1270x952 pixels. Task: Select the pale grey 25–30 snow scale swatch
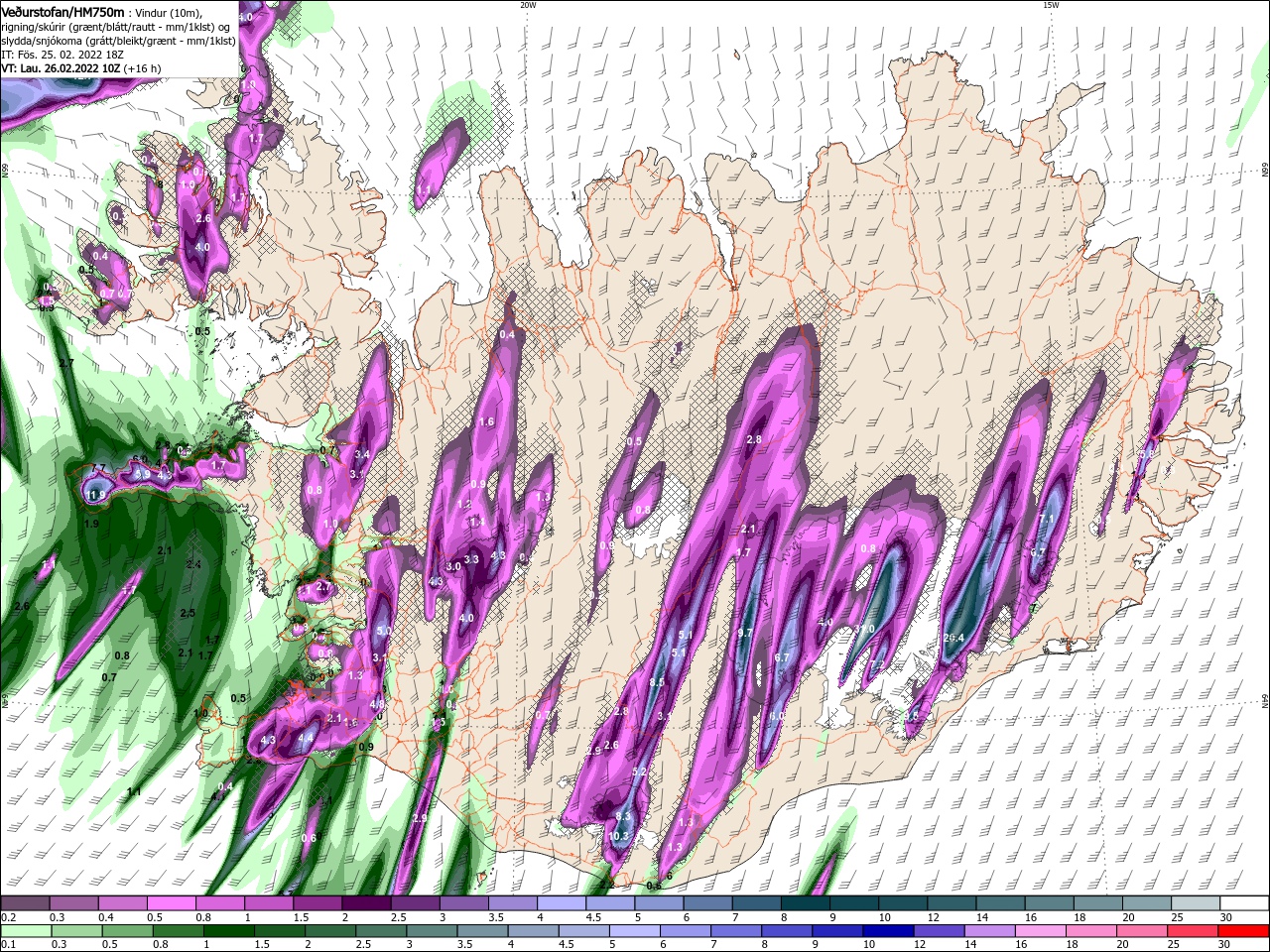[1197, 903]
